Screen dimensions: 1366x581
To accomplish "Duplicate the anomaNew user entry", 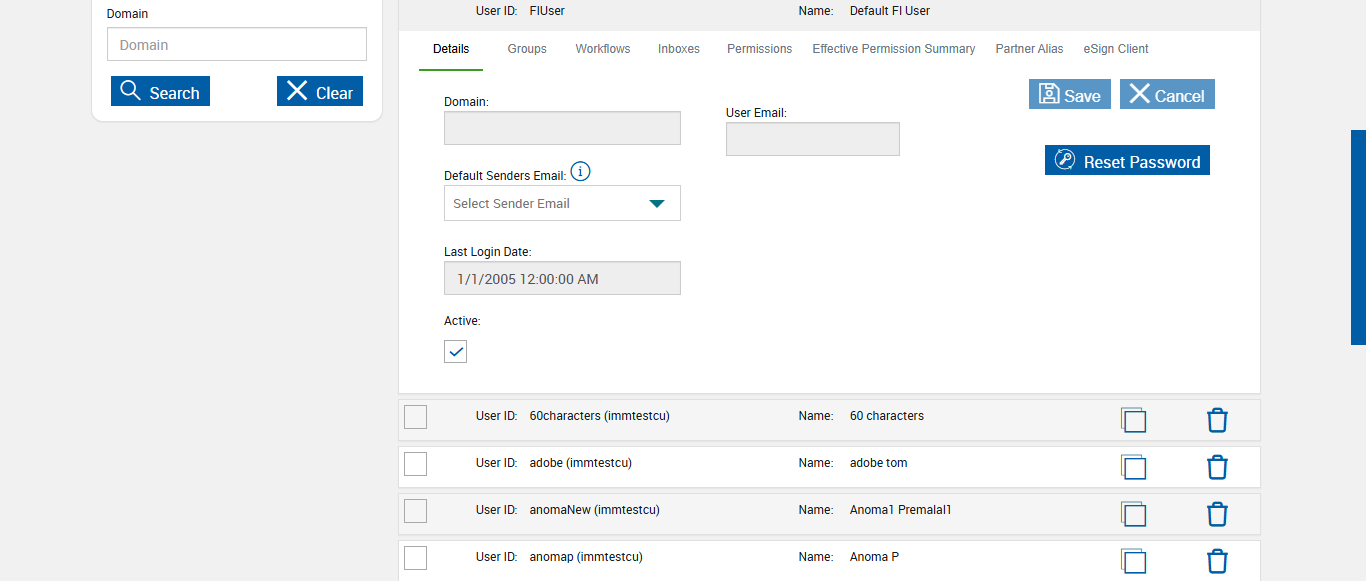I will click(x=1133, y=514).
